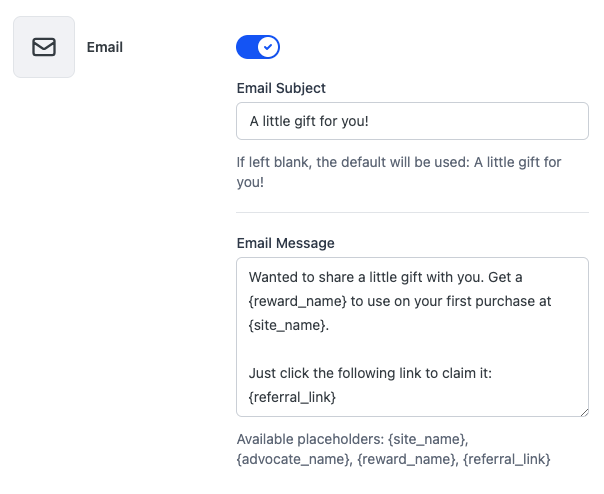This screenshot has width=604, height=494.
Task: Place cursor on {referral_link} in the message body
Action: 292,398
